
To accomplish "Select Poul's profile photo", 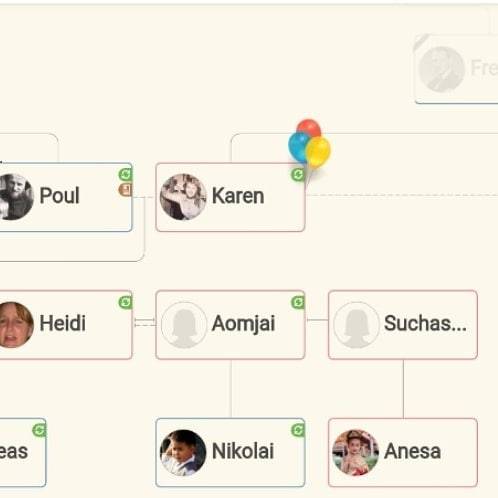I will 15,197.
